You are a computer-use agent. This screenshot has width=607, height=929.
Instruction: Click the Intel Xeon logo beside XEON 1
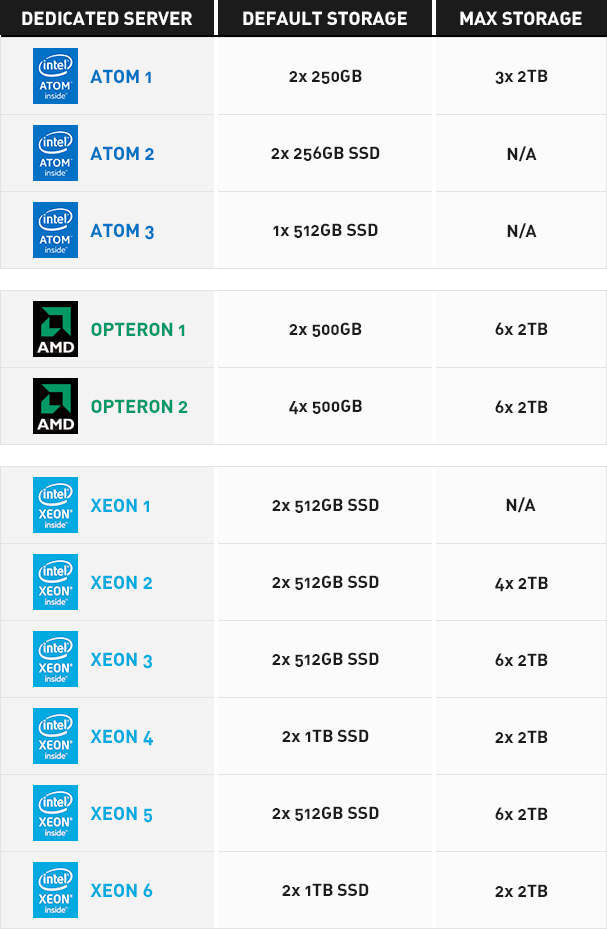(55, 505)
